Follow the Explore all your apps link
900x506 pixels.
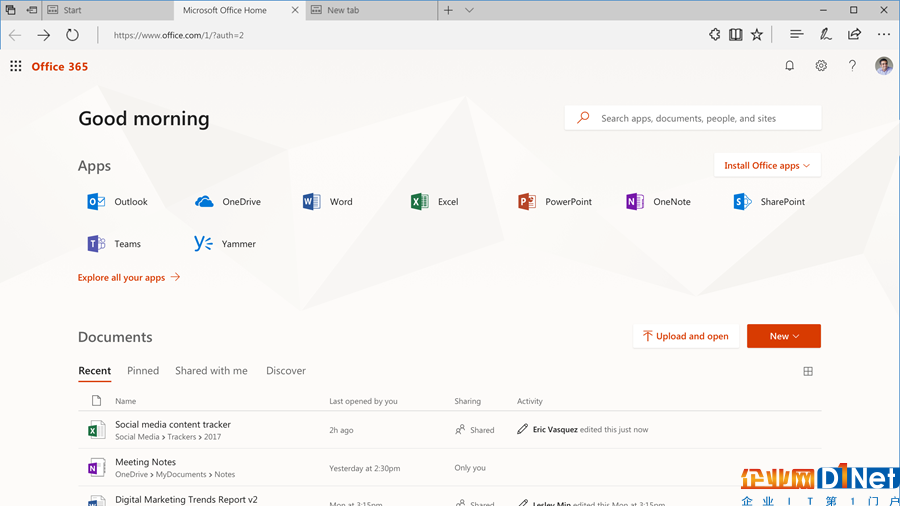pyautogui.click(x=129, y=278)
